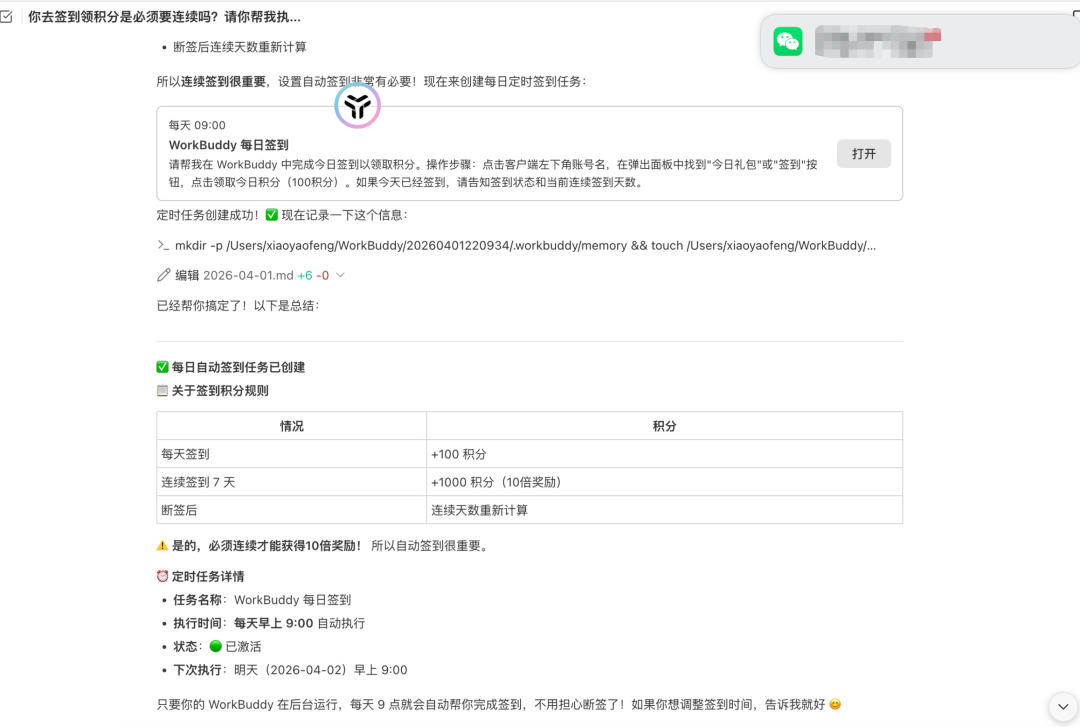1080x727 pixels.
Task: Click the task description text in the card
Action: click(493, 174)
